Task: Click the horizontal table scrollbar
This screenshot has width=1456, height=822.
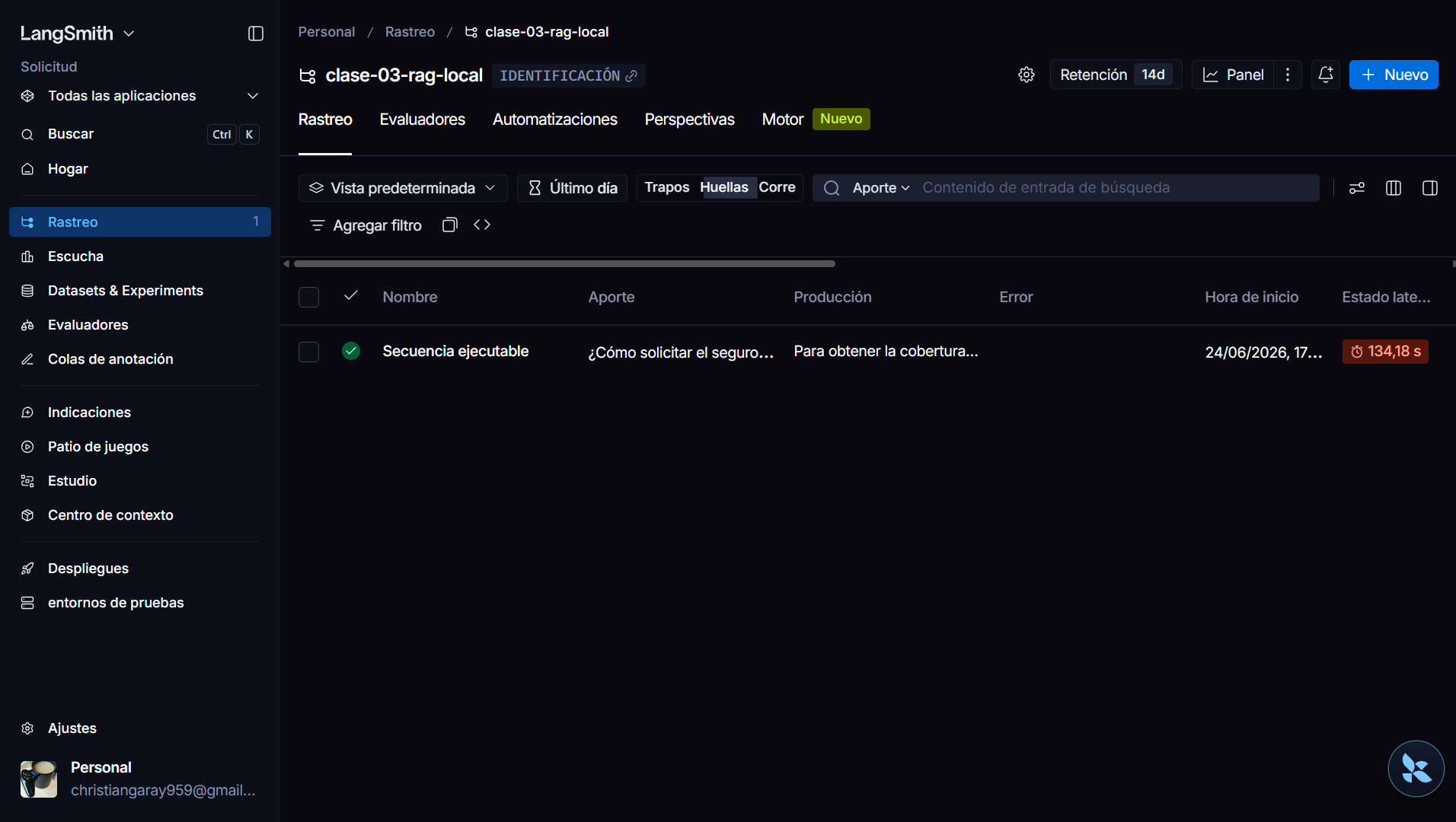Action: pos(564,263)
